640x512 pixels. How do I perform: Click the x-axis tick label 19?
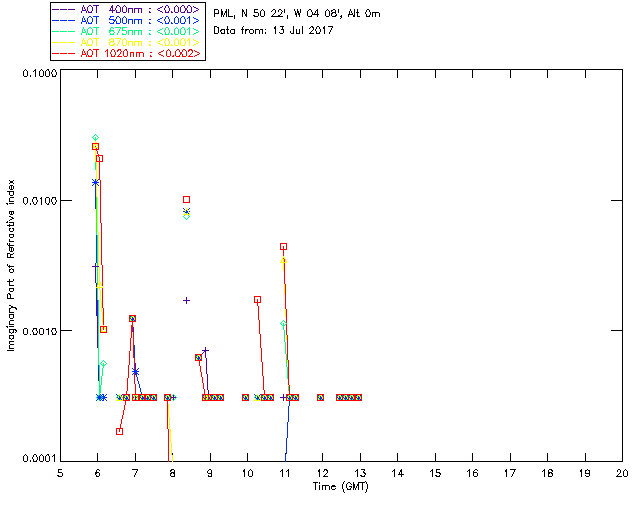(585, 473)
